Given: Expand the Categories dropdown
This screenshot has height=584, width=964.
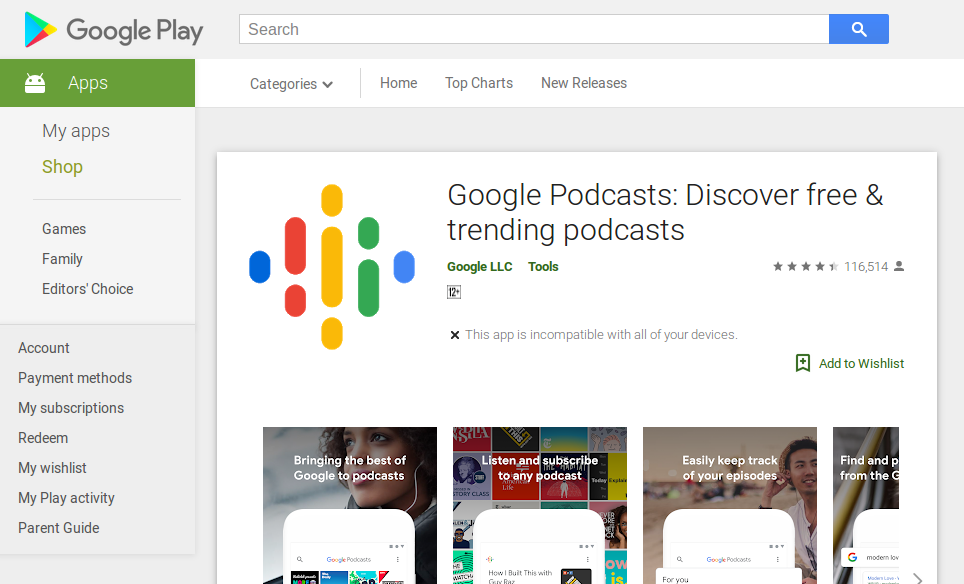Looking at the screenshot, I should (x=291, y=84).
